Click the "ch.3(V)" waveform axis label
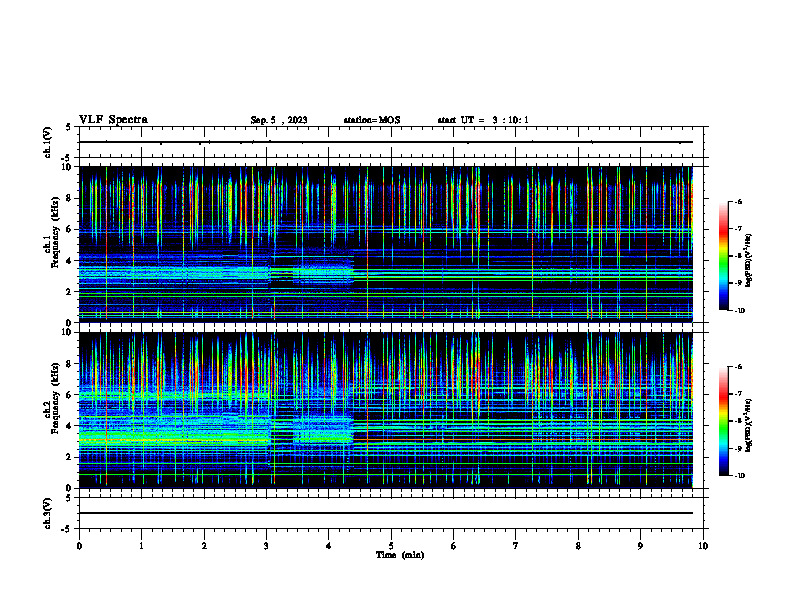The height and width of the screenshot is (612, 792). coord(48,513)
